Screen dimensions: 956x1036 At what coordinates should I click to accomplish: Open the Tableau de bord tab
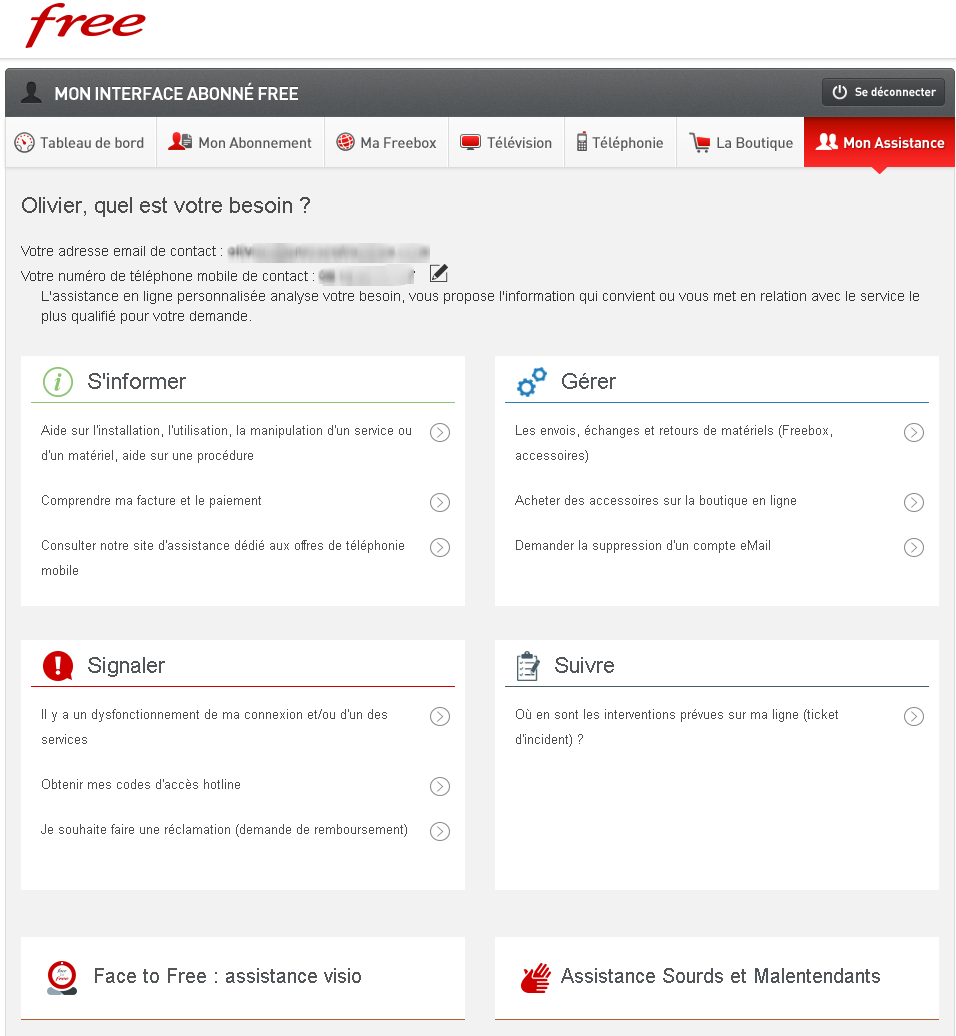(80, 143)
